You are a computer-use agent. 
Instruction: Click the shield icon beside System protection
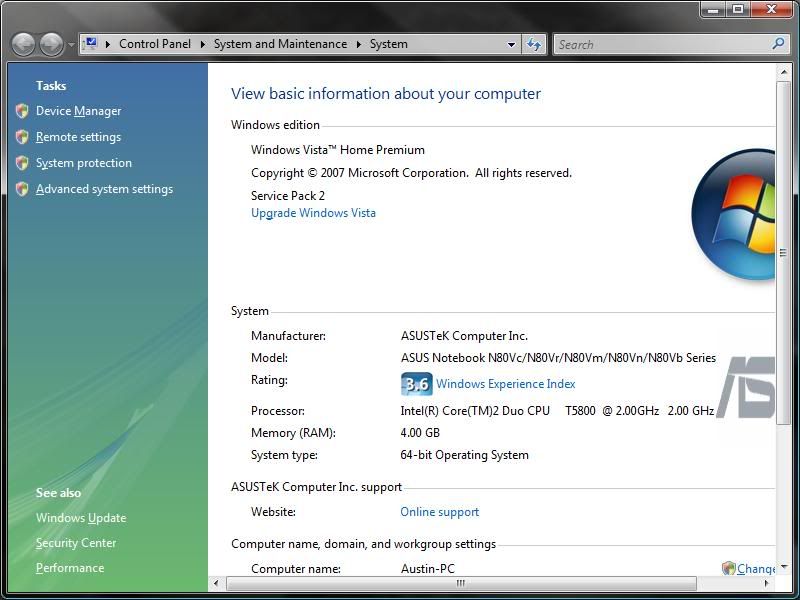pyautogui.click(x=22, y=163)
